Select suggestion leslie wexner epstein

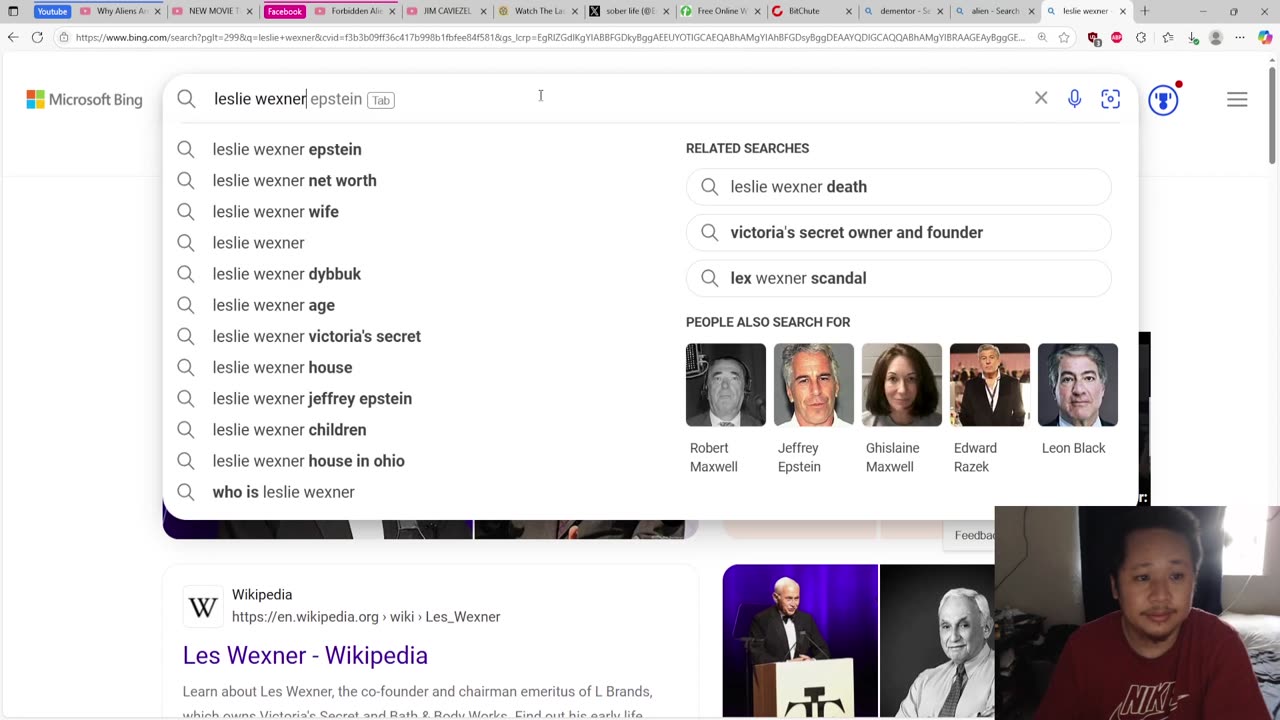[x=286, y=149]
